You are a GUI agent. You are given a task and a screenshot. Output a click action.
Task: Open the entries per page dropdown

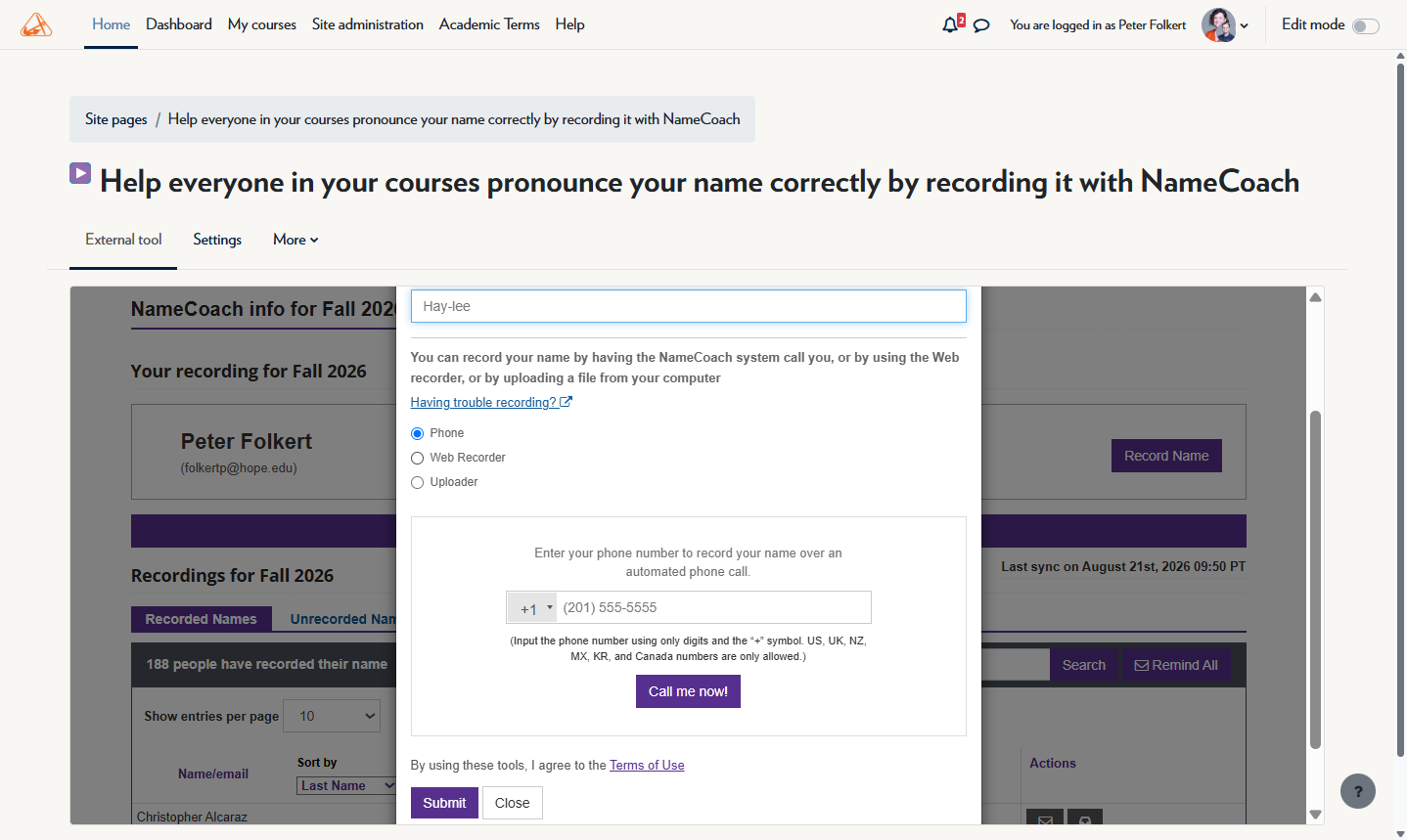[x=332, y=716]
